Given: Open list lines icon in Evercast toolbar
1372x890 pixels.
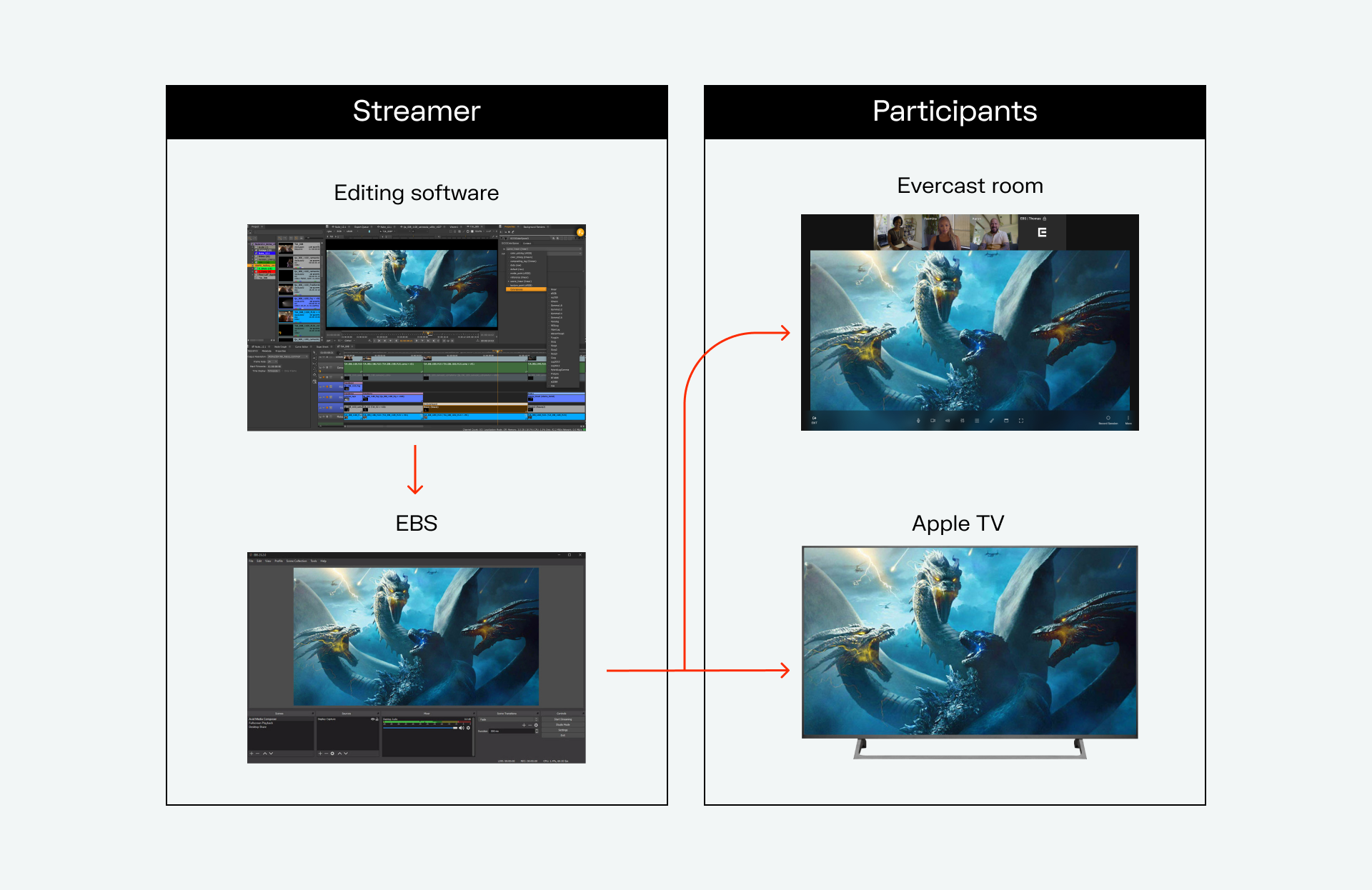Looking at the screenshot, I should pyautogui.click(x=977, y=421).
